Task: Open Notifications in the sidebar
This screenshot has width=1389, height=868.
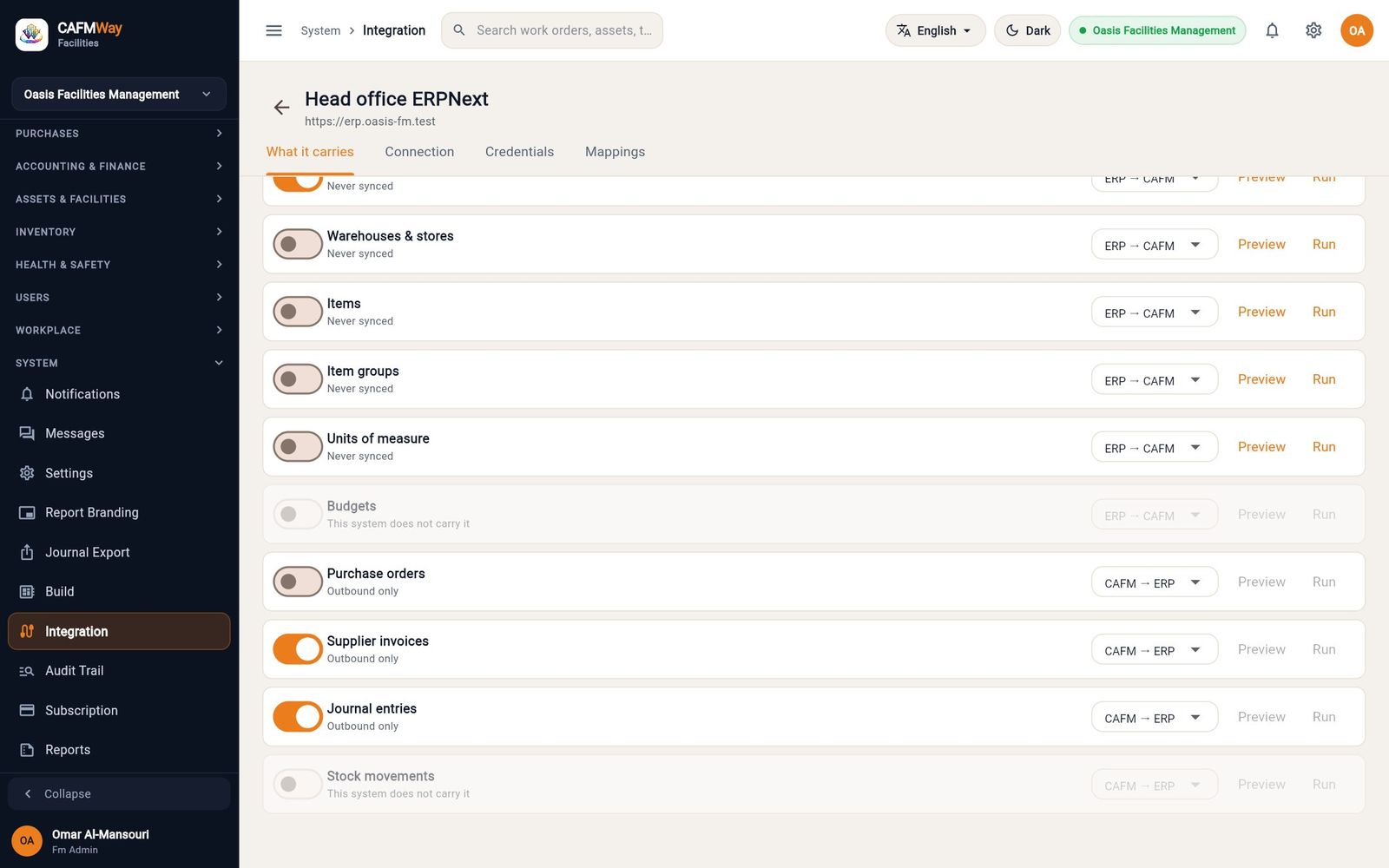Action: tap(119, 394)
